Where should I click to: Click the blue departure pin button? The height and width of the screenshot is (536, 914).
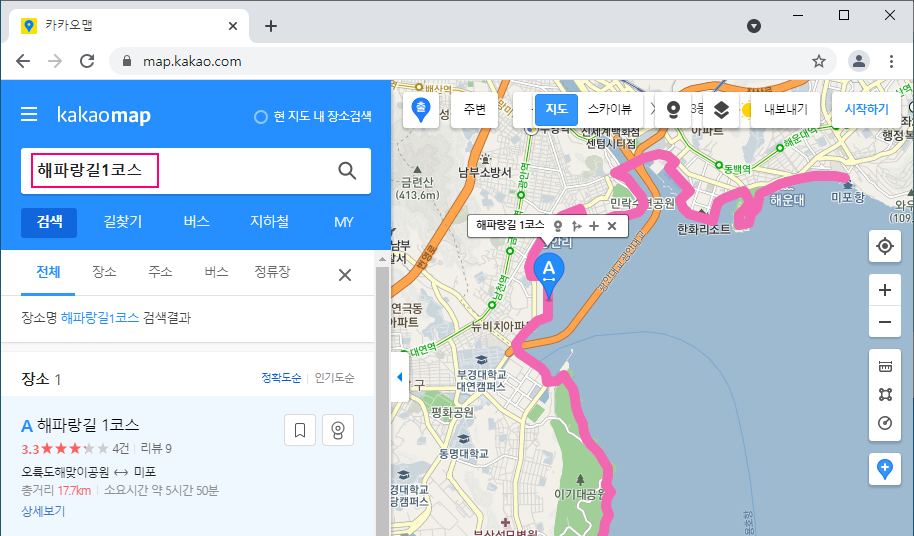421,110
